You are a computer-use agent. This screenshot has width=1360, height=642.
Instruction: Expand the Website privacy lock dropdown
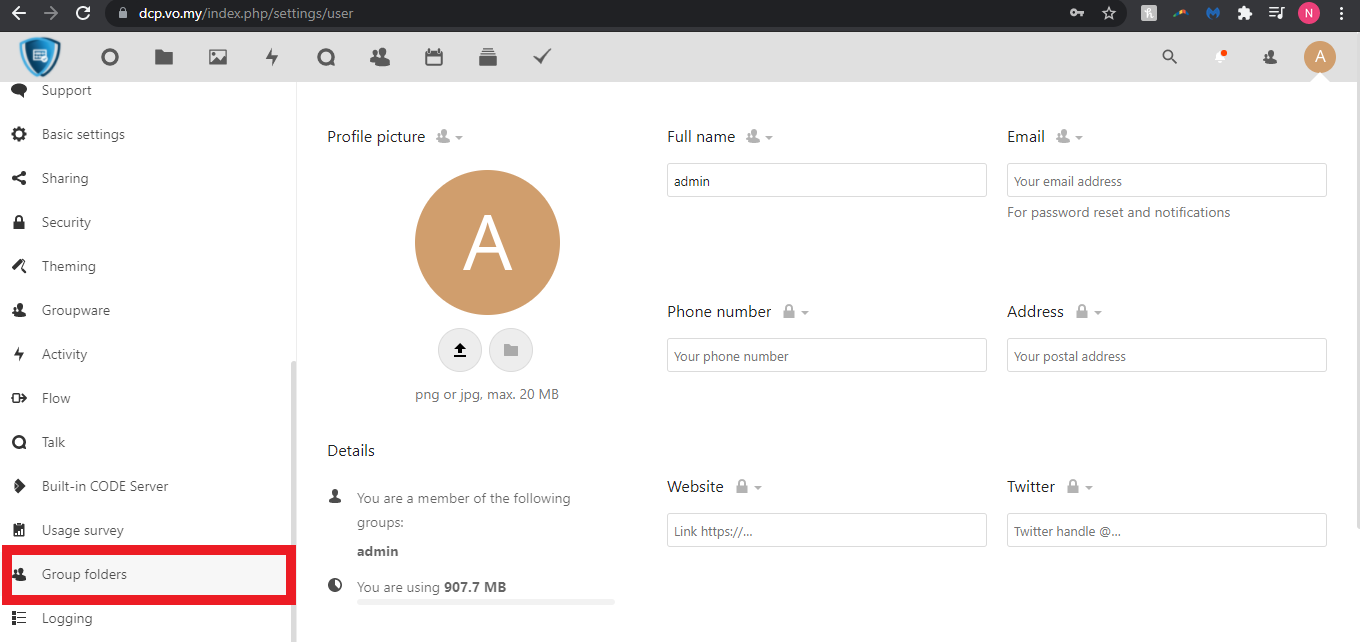pyautogui.click(x=748, y=487)
